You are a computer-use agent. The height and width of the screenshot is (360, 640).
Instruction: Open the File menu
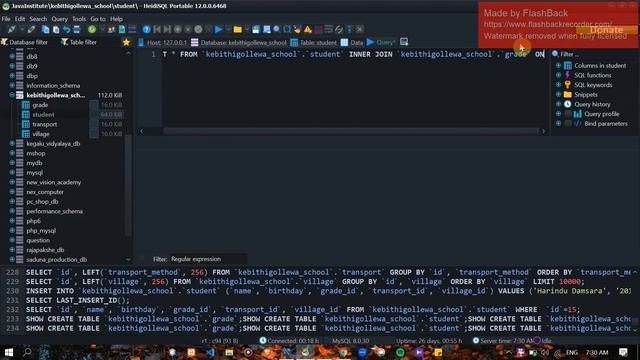pyautogui.click(x=6, y=19)
